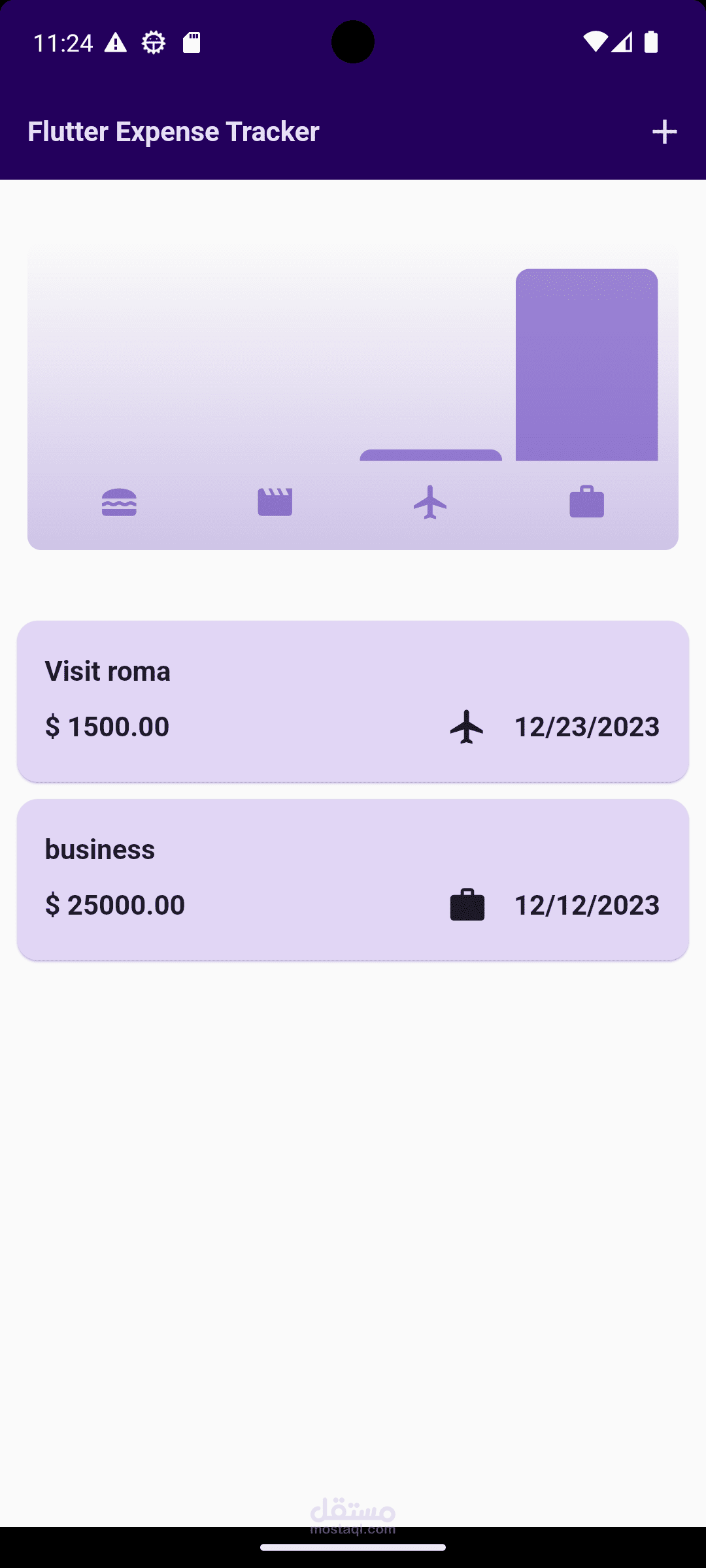
Task: Click the airplane travel icon in chart
Action: tap(430, 502)
